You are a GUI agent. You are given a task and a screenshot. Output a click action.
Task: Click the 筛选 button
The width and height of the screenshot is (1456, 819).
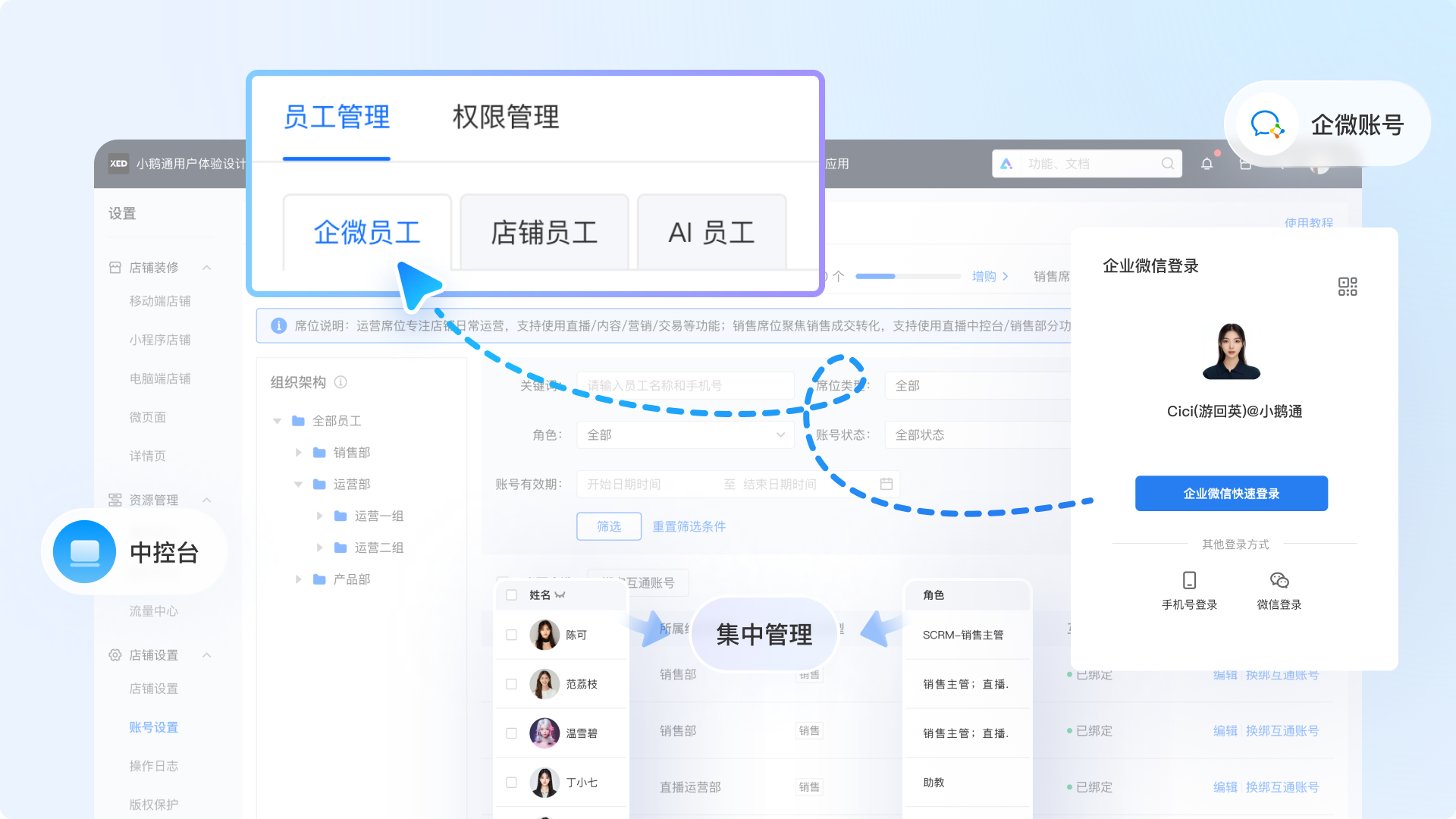click(609, 526)
